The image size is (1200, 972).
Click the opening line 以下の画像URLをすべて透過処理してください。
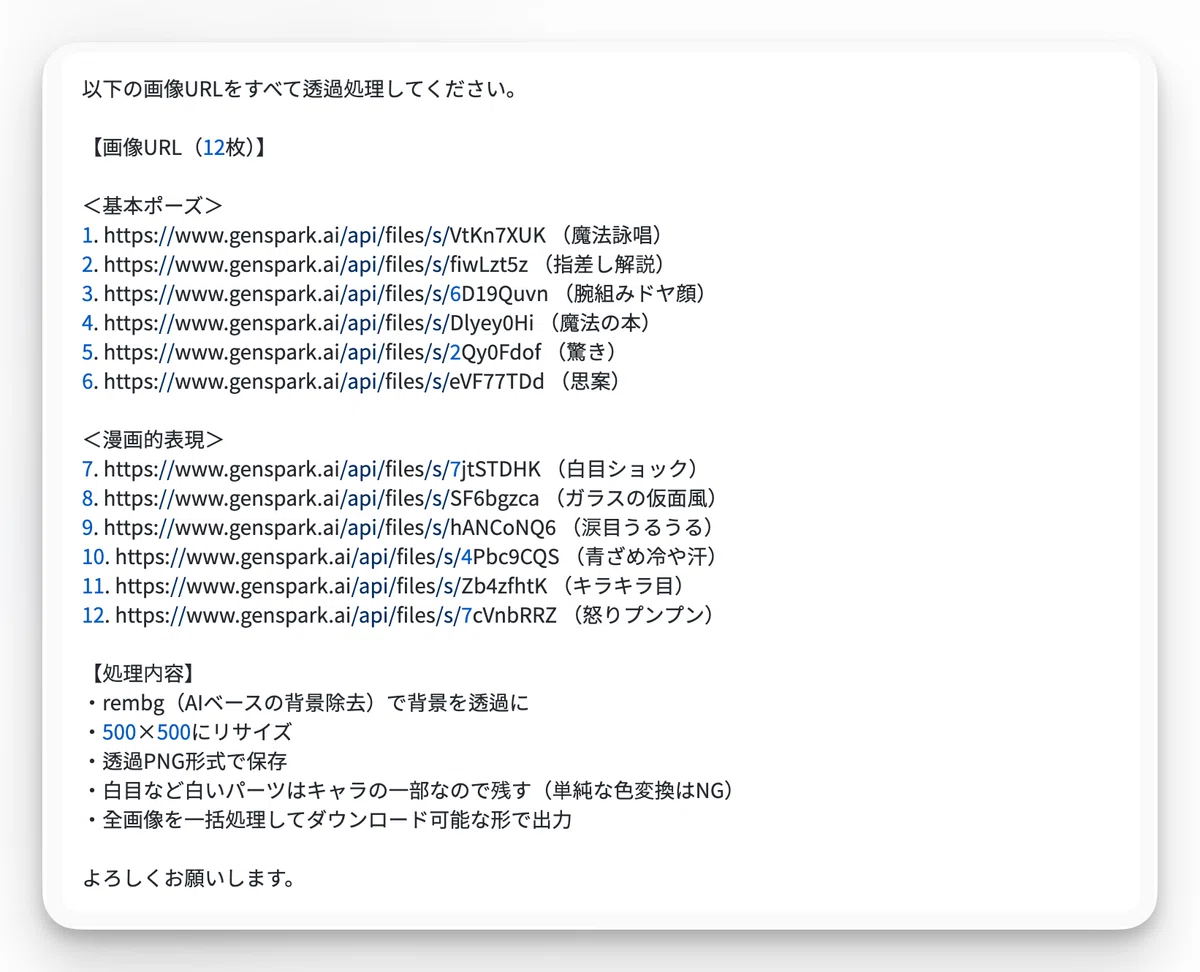click(299, 89)
